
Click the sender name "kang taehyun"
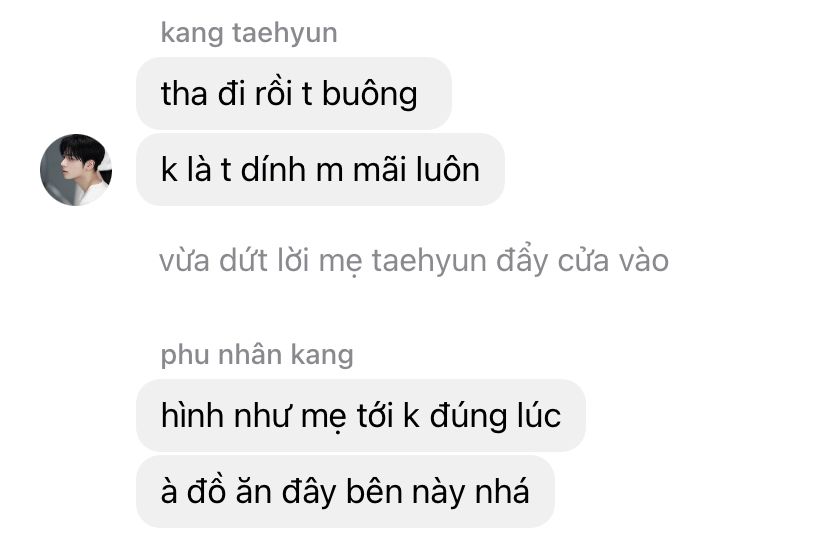[249, 33]
